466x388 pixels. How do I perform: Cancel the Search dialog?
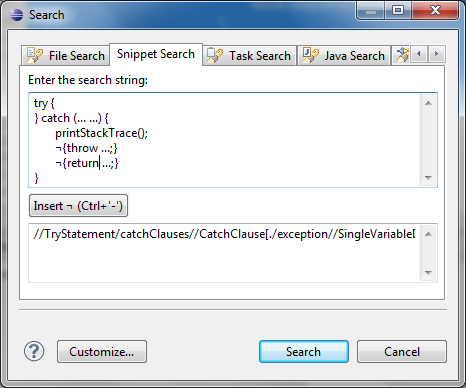[x=402, y=352]
